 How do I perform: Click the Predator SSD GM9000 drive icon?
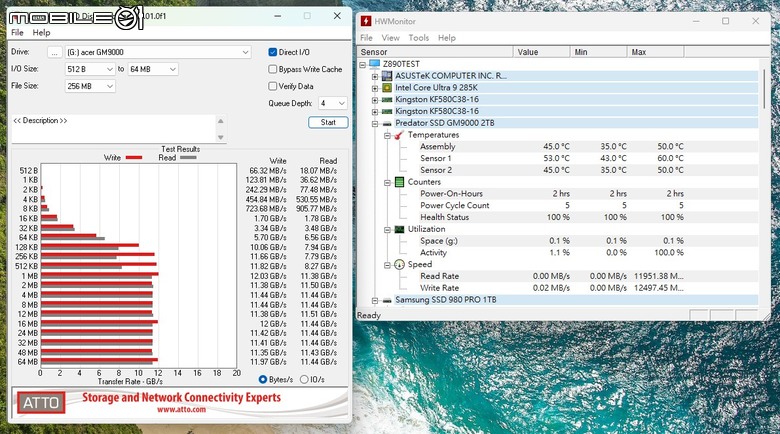coord(387,123)
